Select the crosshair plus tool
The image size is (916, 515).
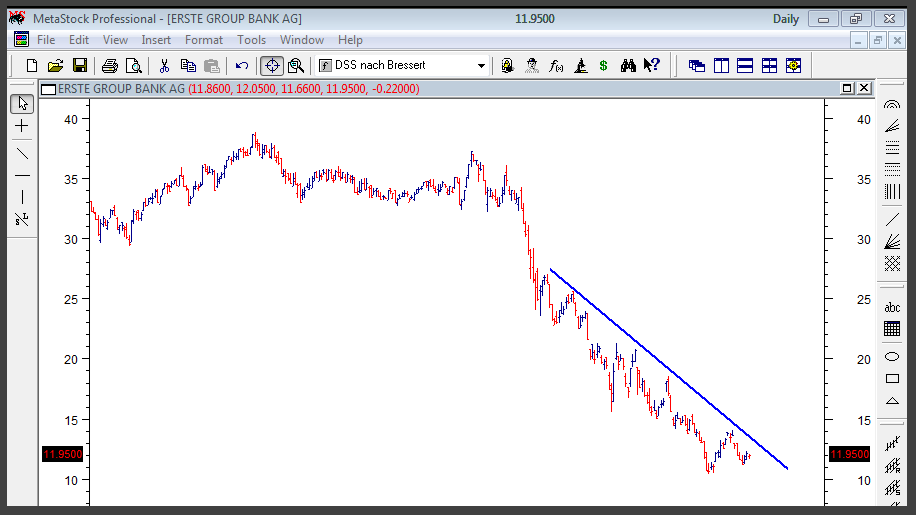click(22, 126)
